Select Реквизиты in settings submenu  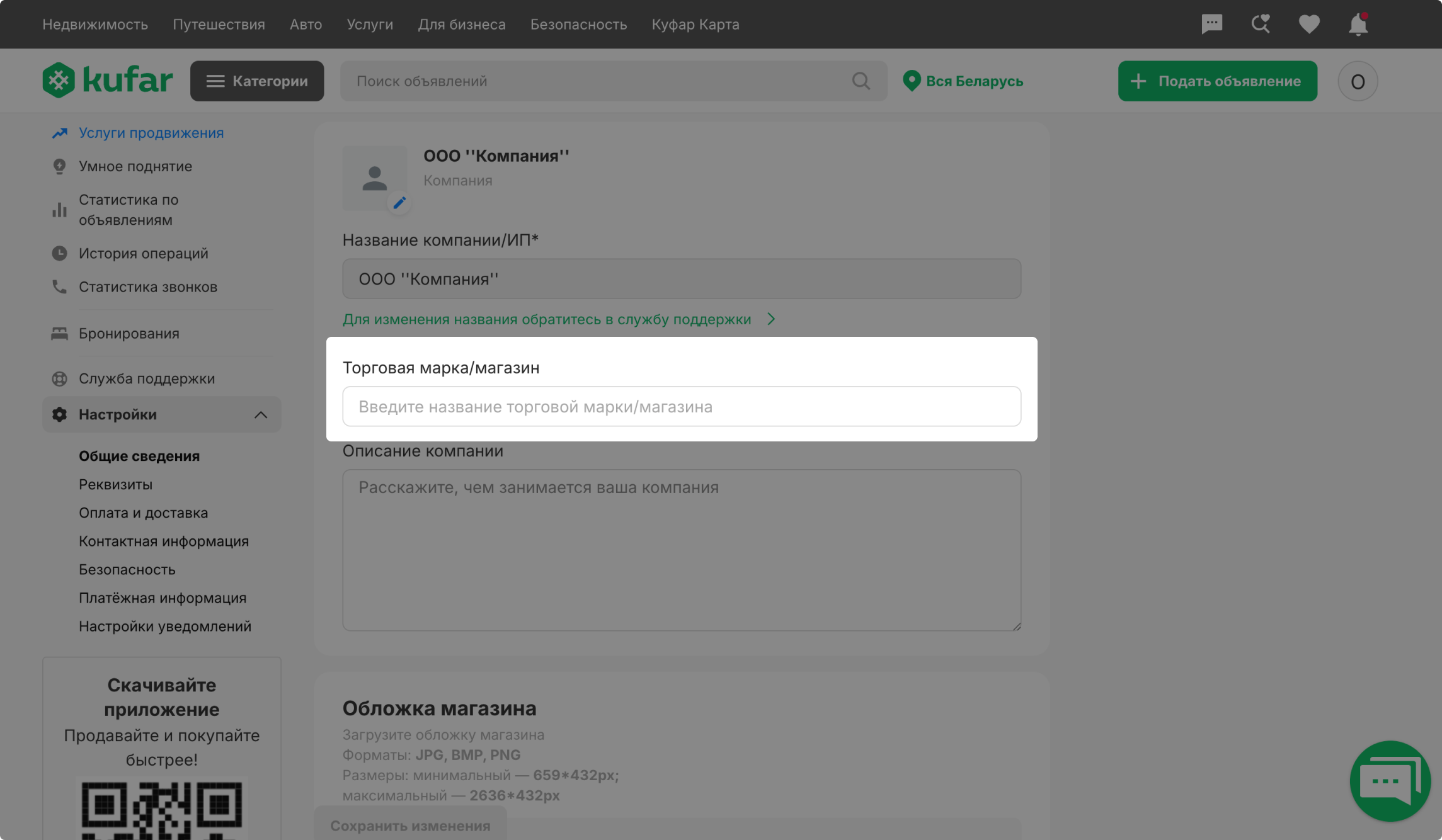115,484
